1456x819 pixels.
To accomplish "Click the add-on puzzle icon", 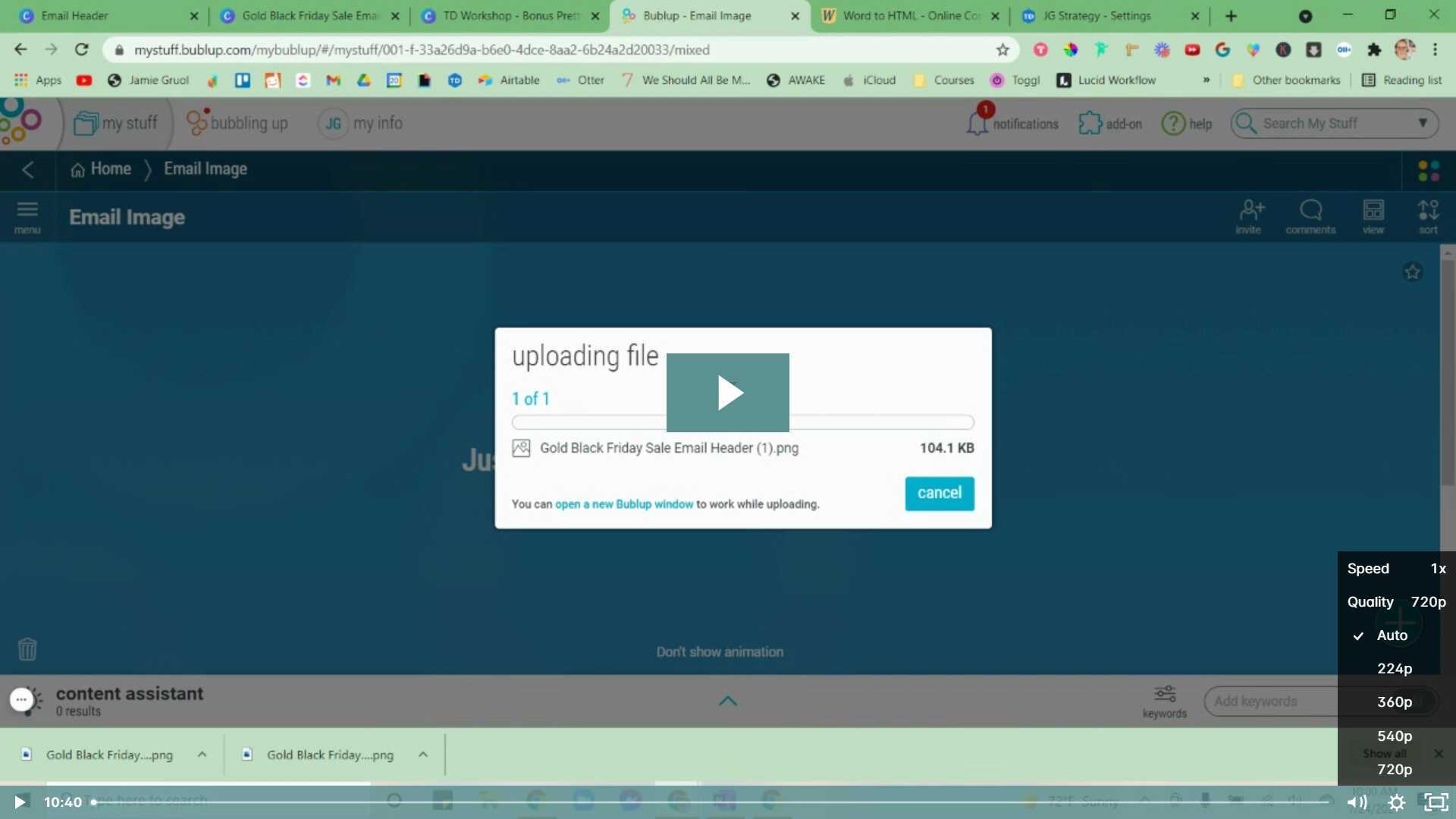I will point(1090,123).
